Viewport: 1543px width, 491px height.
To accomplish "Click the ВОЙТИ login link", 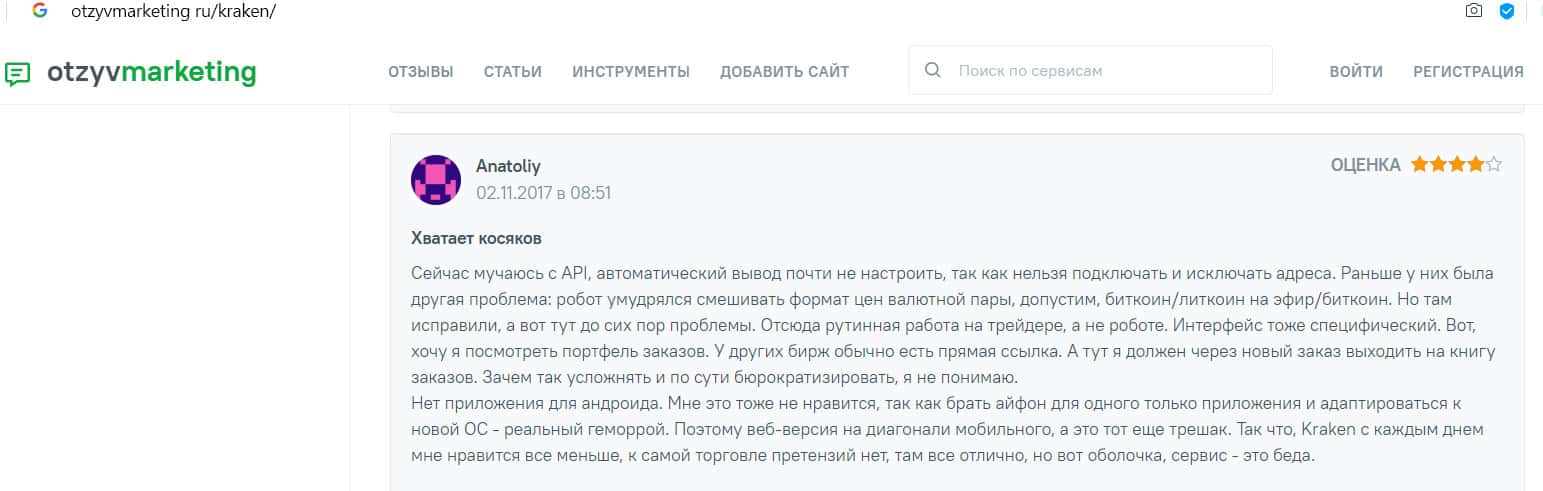I will (x=1356, y=72).
